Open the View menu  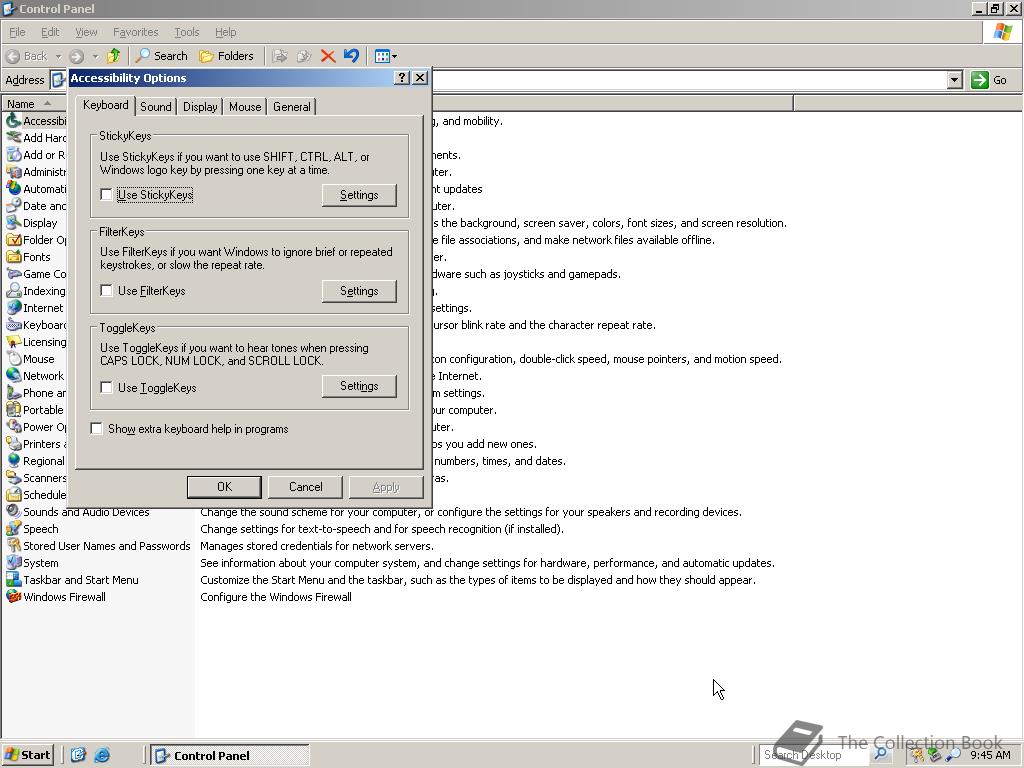[86, 32]
